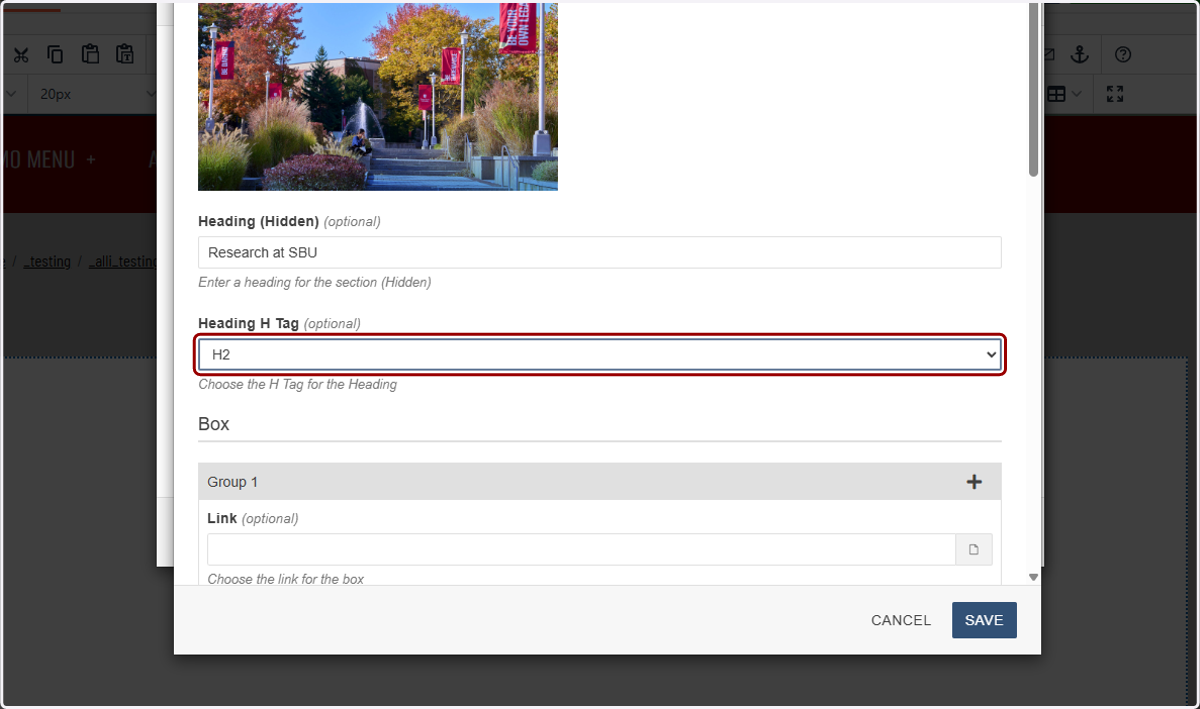The width and height of the screenshot is (1200, 709).
Task: Click the campus fountain image thumbnail
Action: pyautogui.click(x=378, y=97)
